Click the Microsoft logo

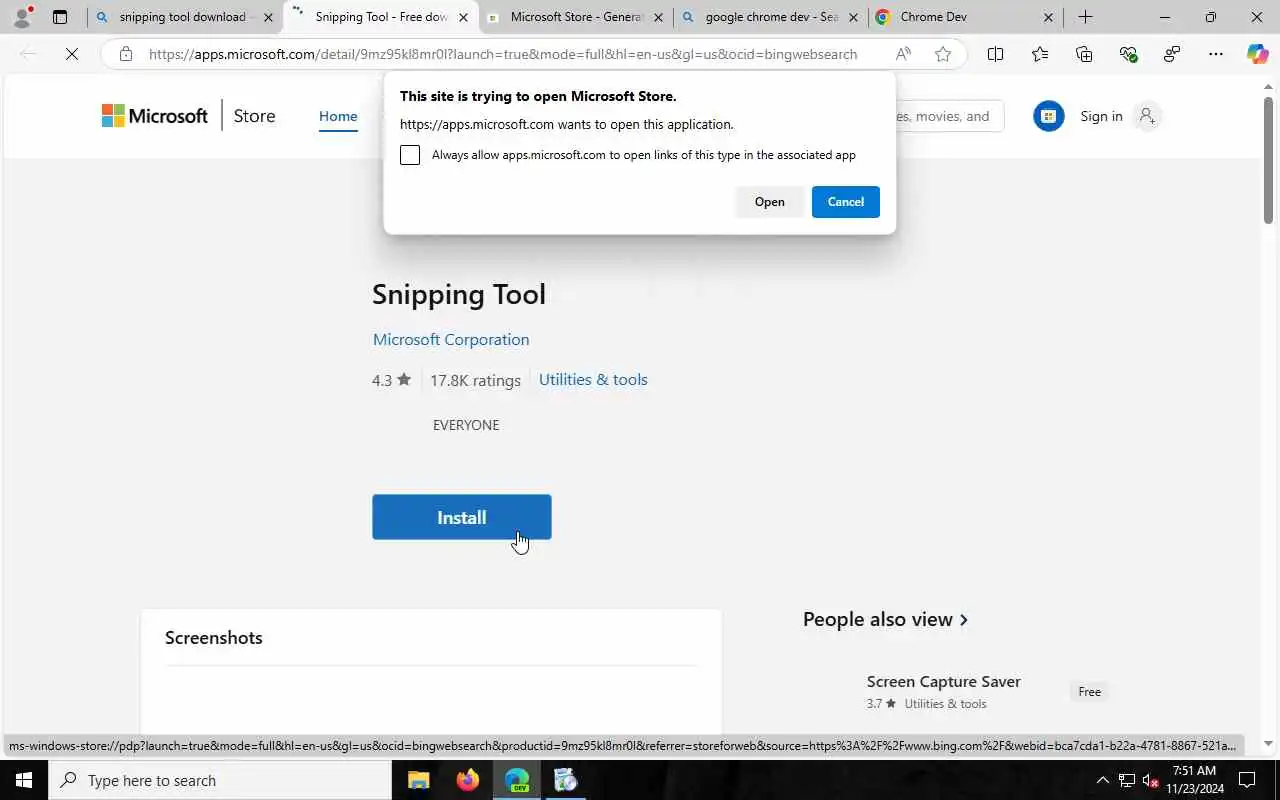(x=155, y=116)
